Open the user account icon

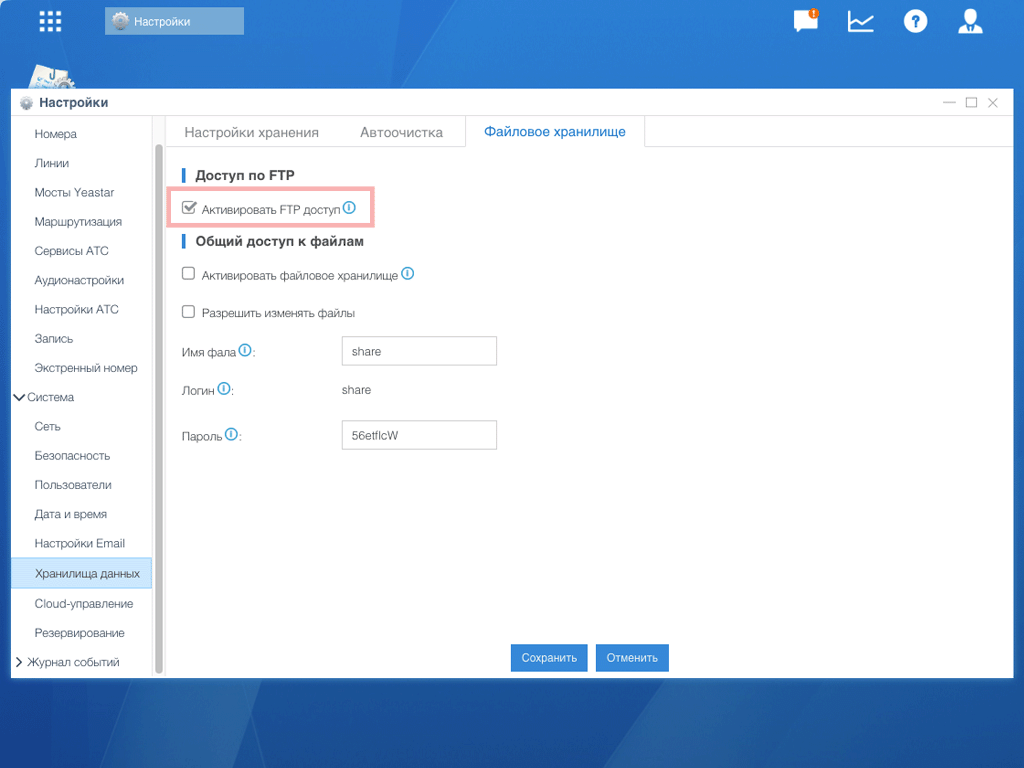969,21
